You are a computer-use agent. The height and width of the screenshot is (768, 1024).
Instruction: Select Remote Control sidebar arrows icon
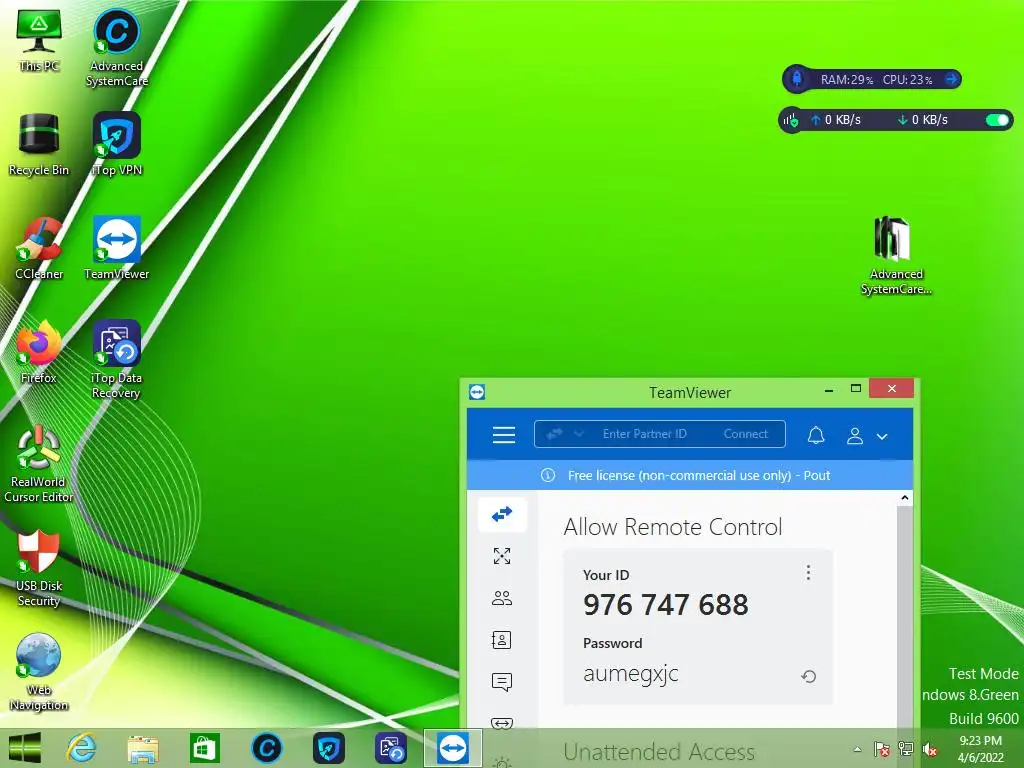pyautogui.click(x=502, y=515)
